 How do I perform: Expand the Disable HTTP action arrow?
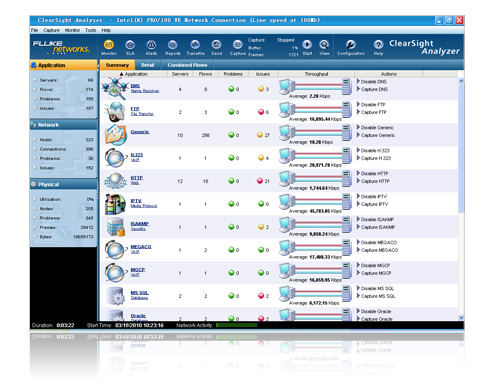click(x=358, y=173)
